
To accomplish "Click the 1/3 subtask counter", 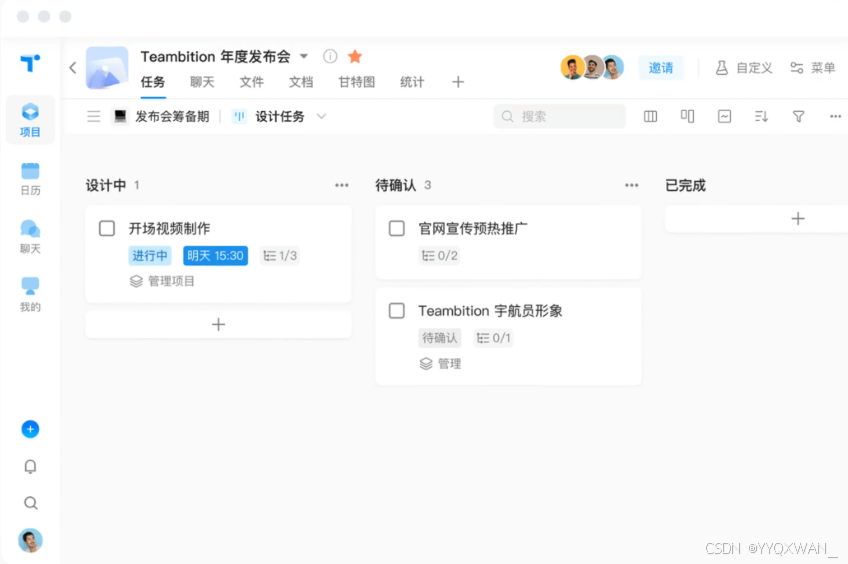I will 280,255.
